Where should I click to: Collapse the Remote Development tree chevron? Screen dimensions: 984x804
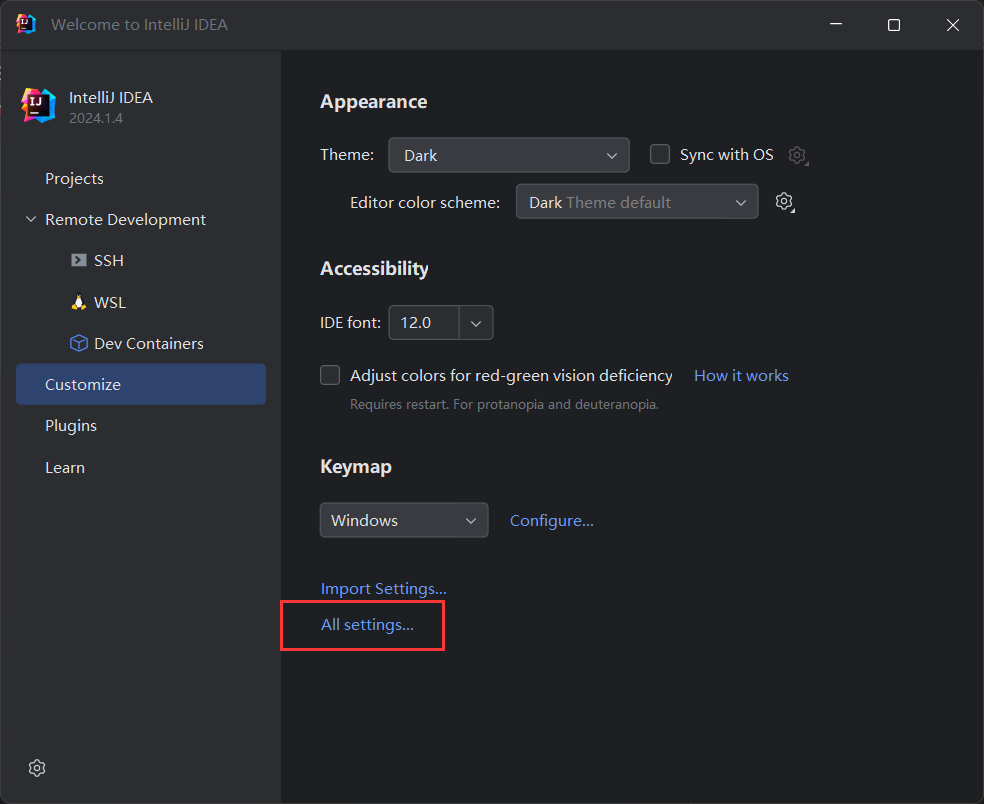(31, 220)
